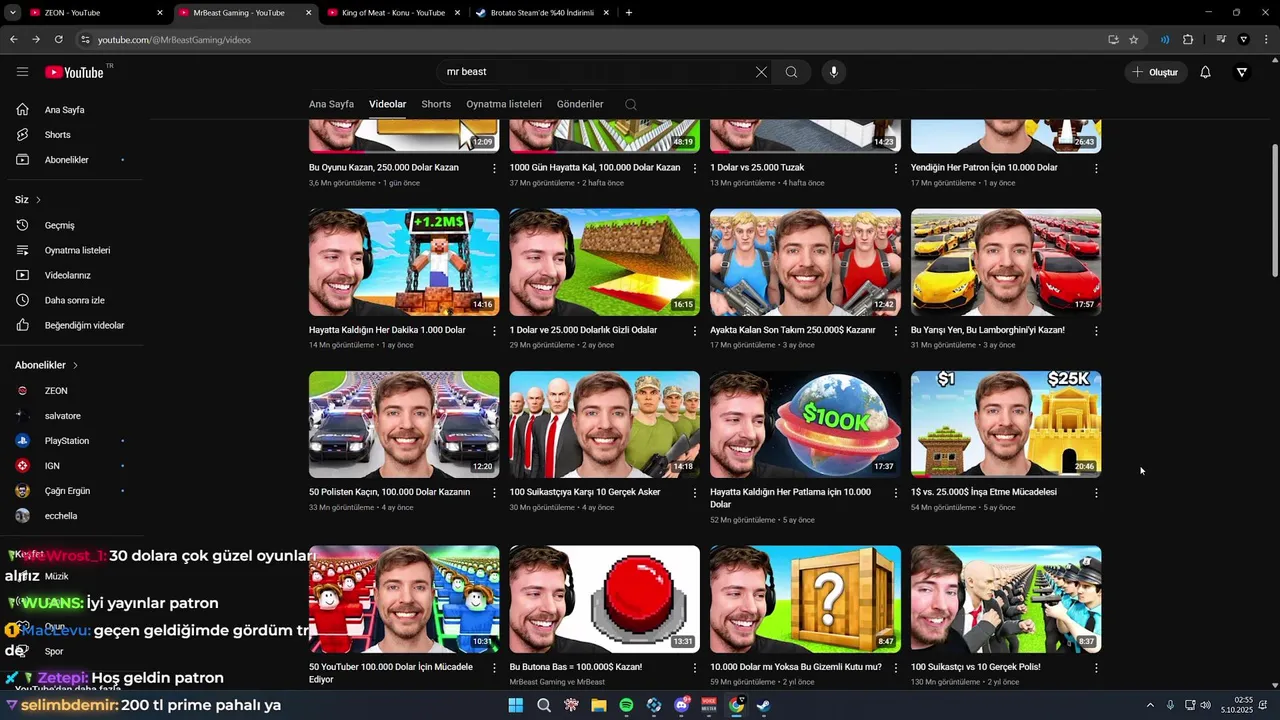
Task: Click the page vertical scrollbar thumb
Action: coord(1274,210)
